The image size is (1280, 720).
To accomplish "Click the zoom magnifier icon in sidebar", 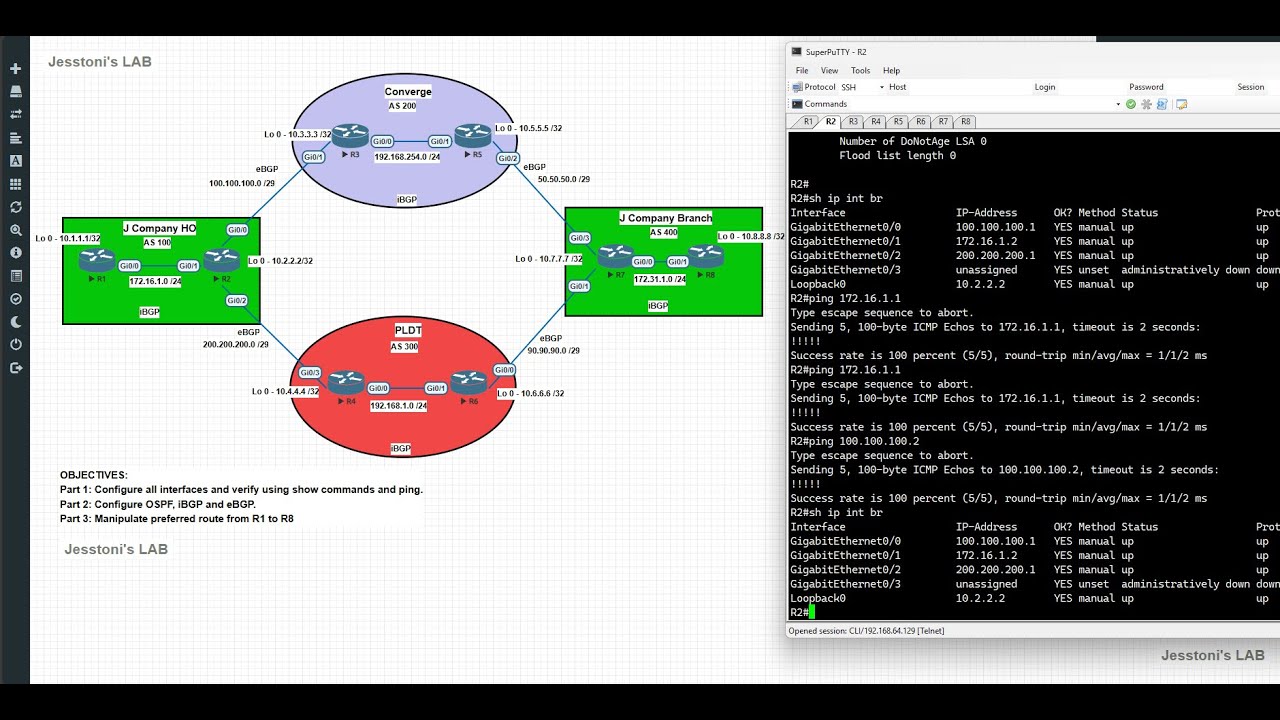I will pos(15,230).
